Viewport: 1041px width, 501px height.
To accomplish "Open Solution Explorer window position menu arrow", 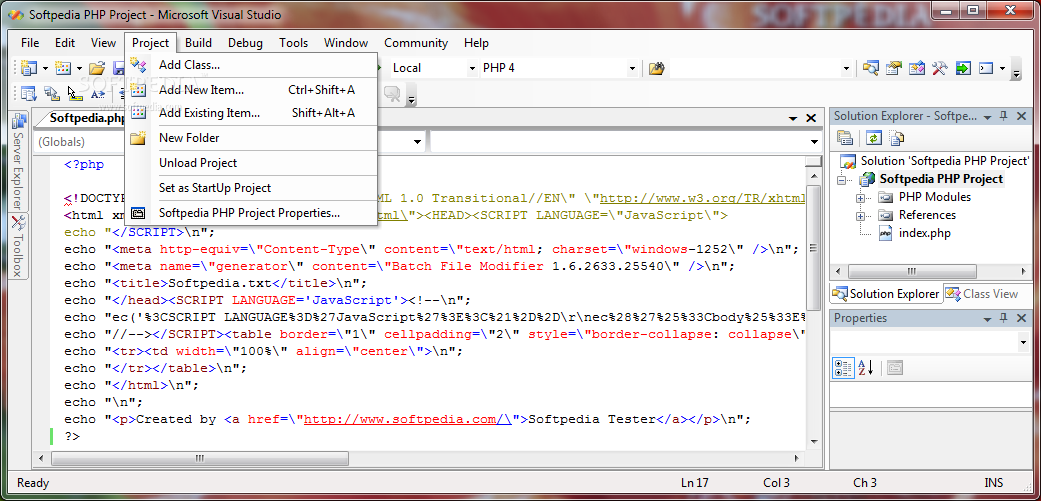I will tap(988, 116).
